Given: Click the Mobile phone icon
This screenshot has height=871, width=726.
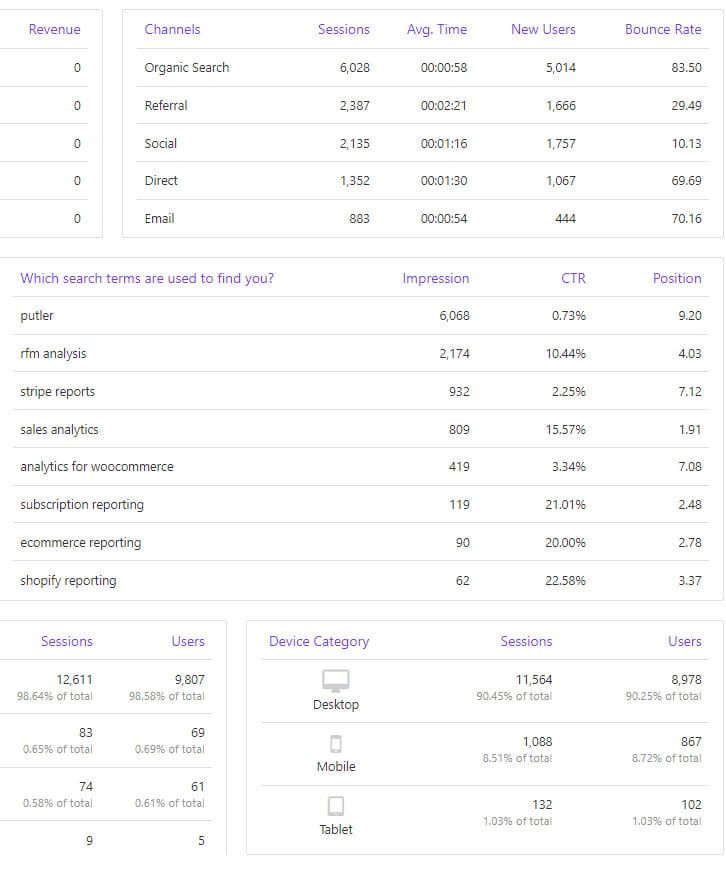Looking at the screenshot, I should 335,744.
